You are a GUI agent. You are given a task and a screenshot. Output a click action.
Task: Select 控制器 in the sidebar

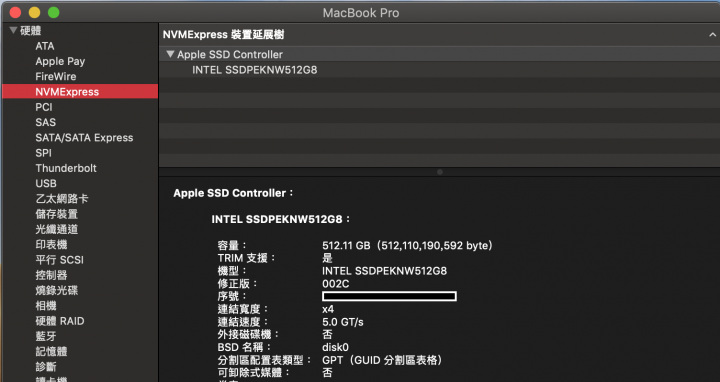pos(51,275)
